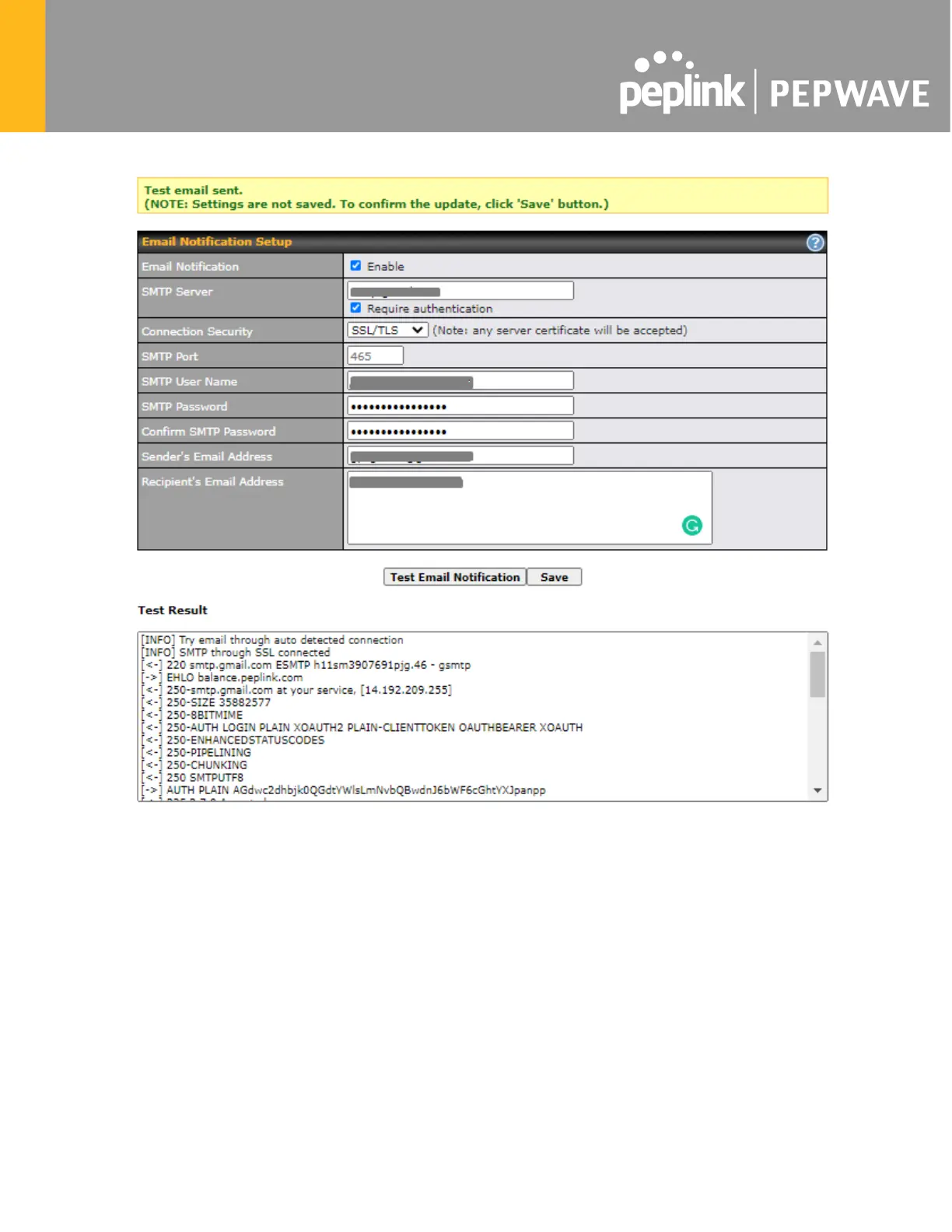Open the SSL/TLS connection security dropdown

point(387,331)
